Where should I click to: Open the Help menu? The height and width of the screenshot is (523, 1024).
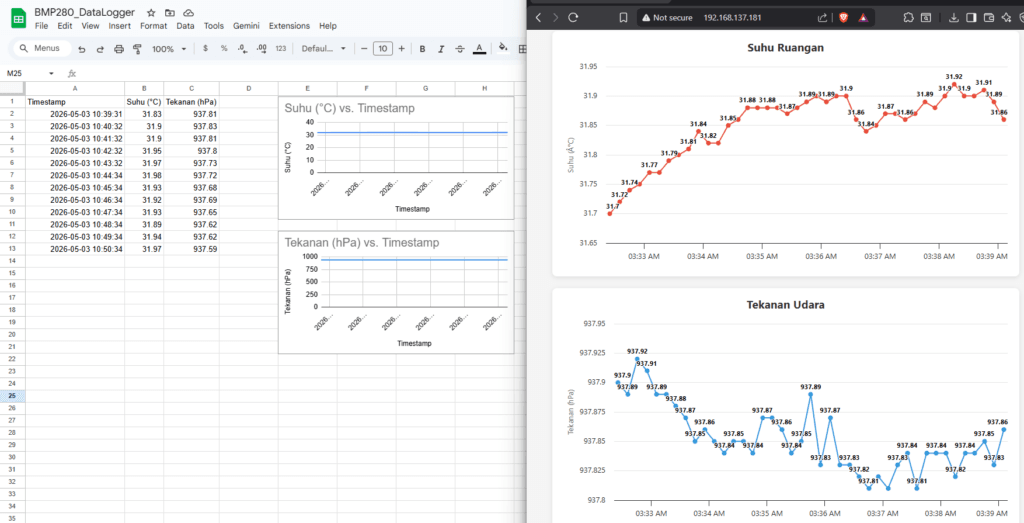328,26
